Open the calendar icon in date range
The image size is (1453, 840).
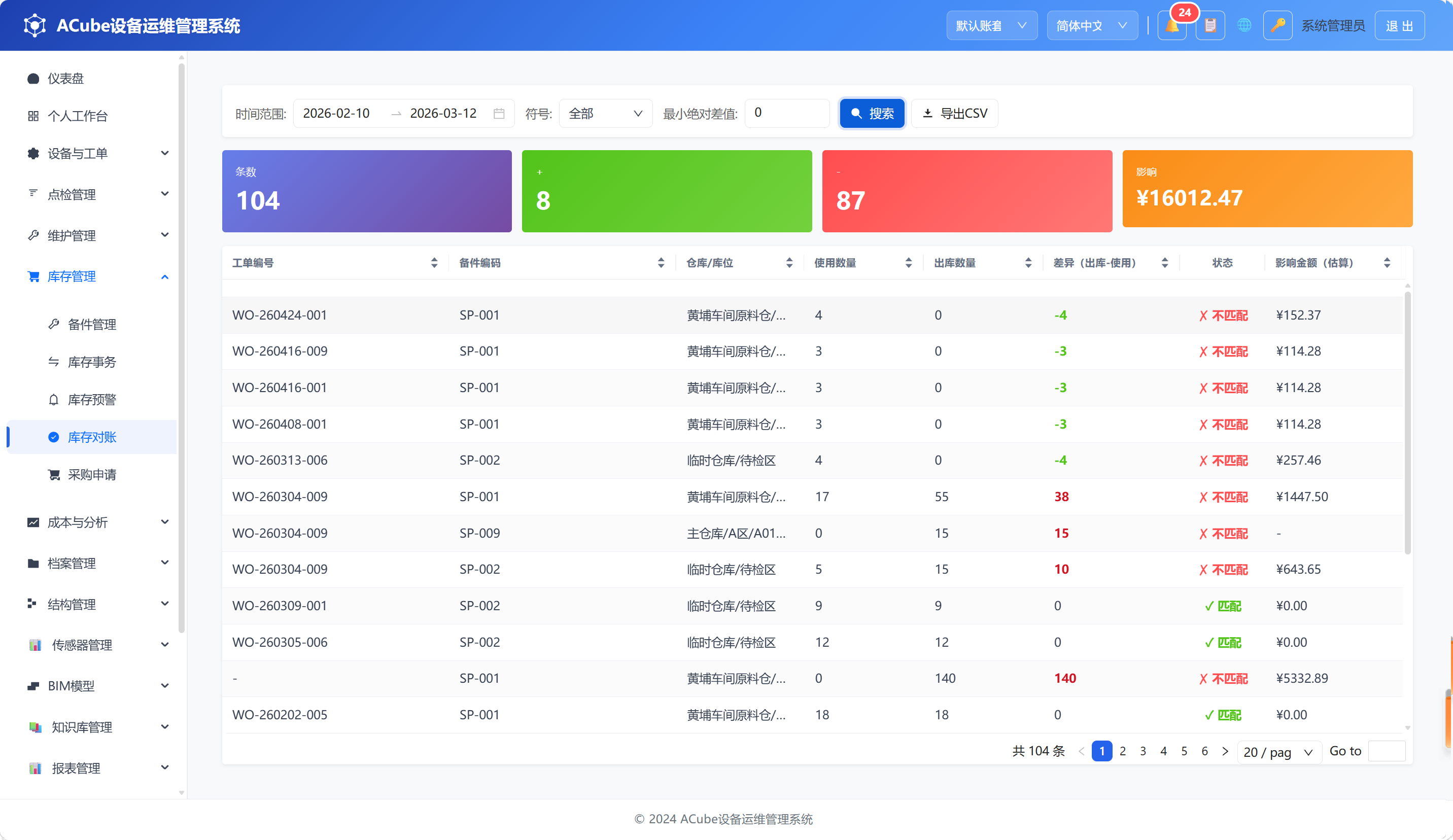point(499,114)
